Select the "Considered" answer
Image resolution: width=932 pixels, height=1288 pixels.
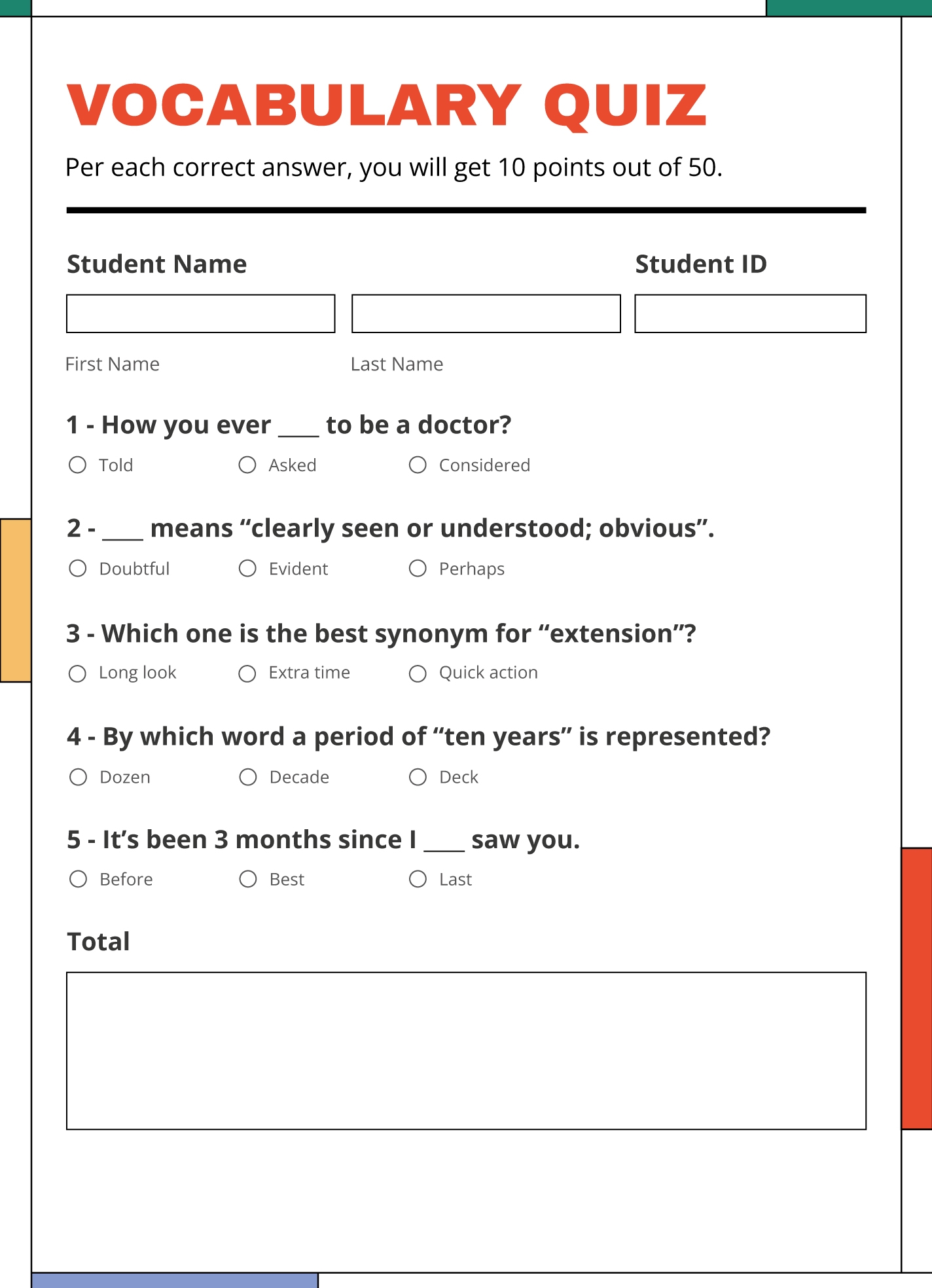pos(418,465)
